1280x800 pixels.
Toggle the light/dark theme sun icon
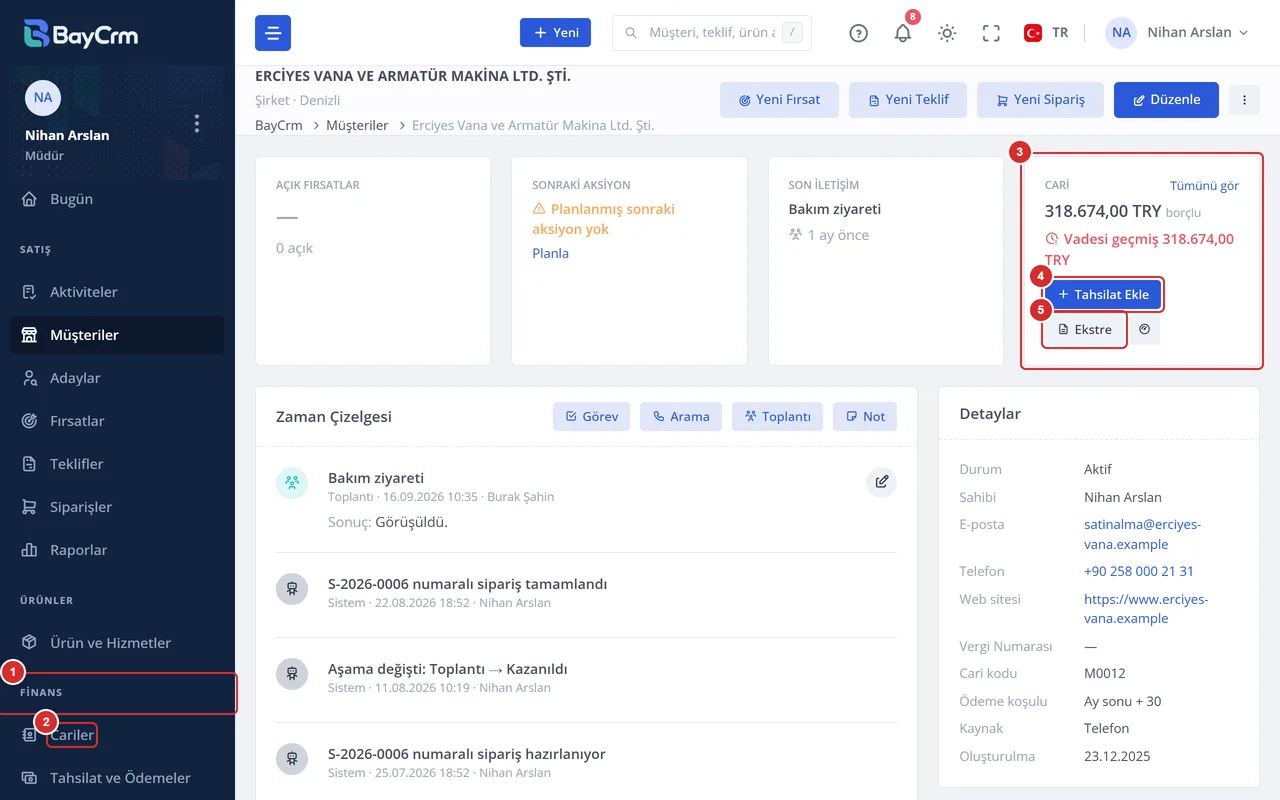pyautogui.click(x=947, y=33)
